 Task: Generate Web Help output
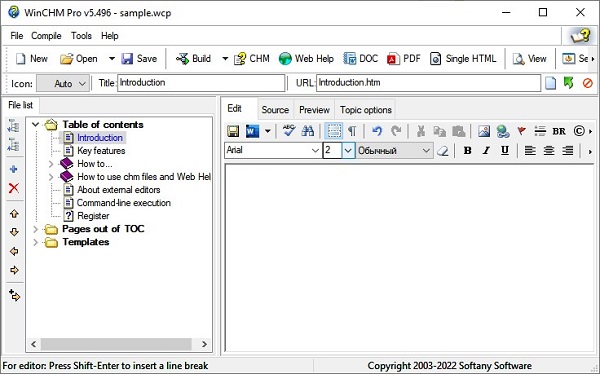(306, 59)
